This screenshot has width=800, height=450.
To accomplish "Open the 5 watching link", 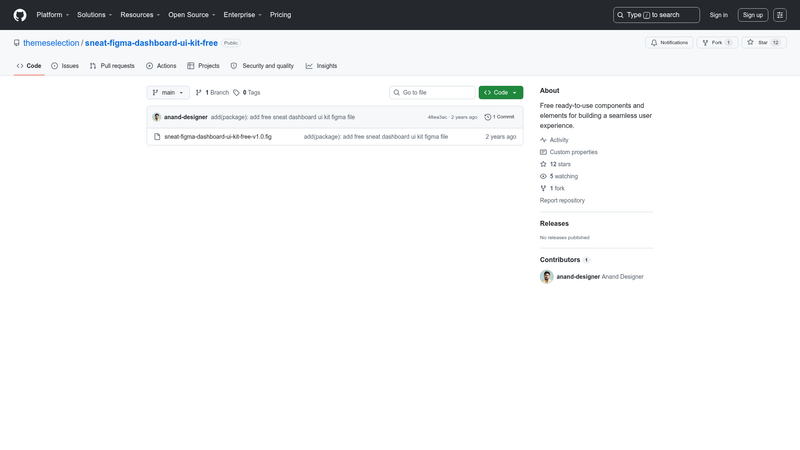I will 559,176.
